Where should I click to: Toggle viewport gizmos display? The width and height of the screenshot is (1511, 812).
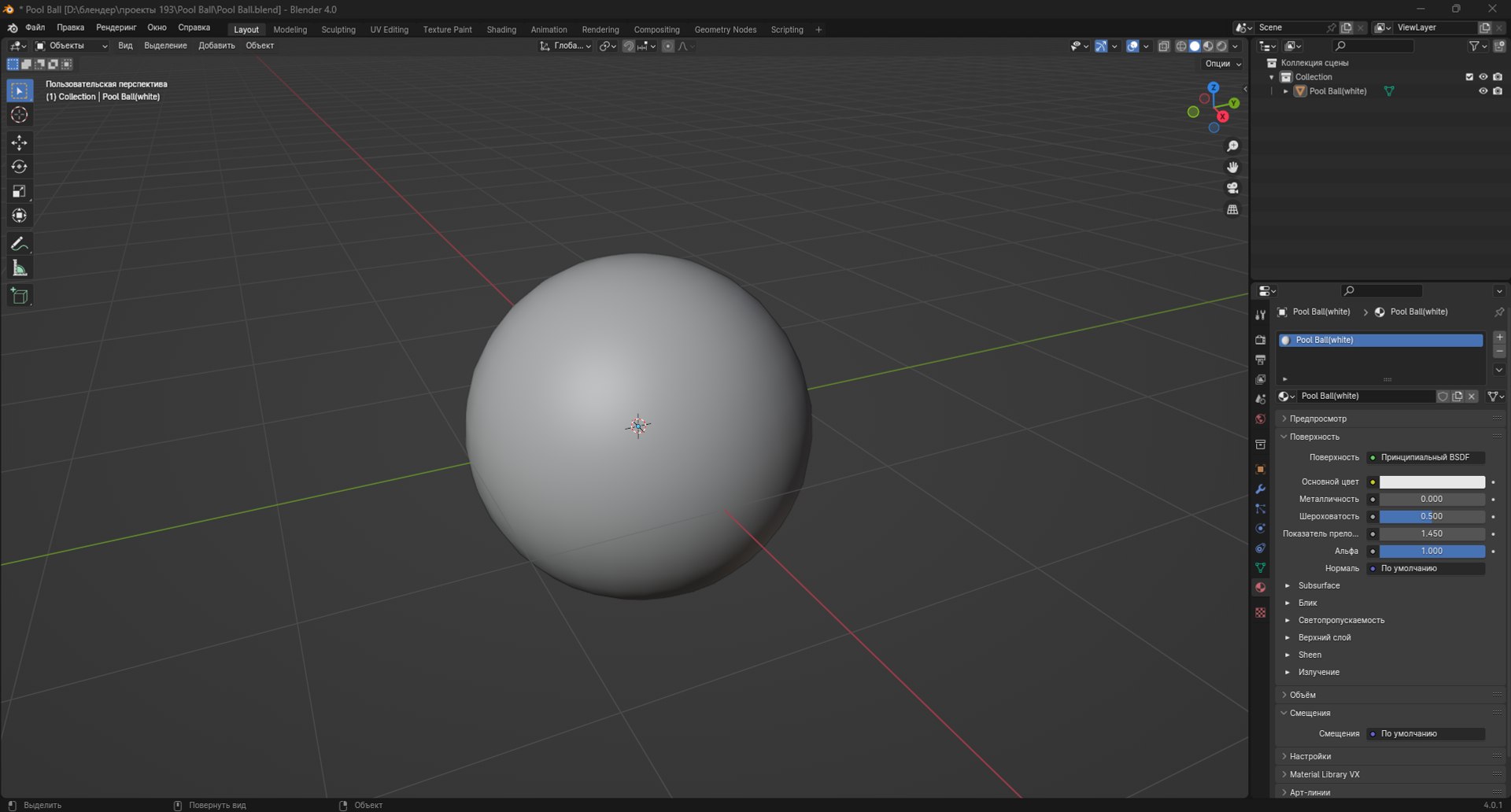pos(1101,46)
